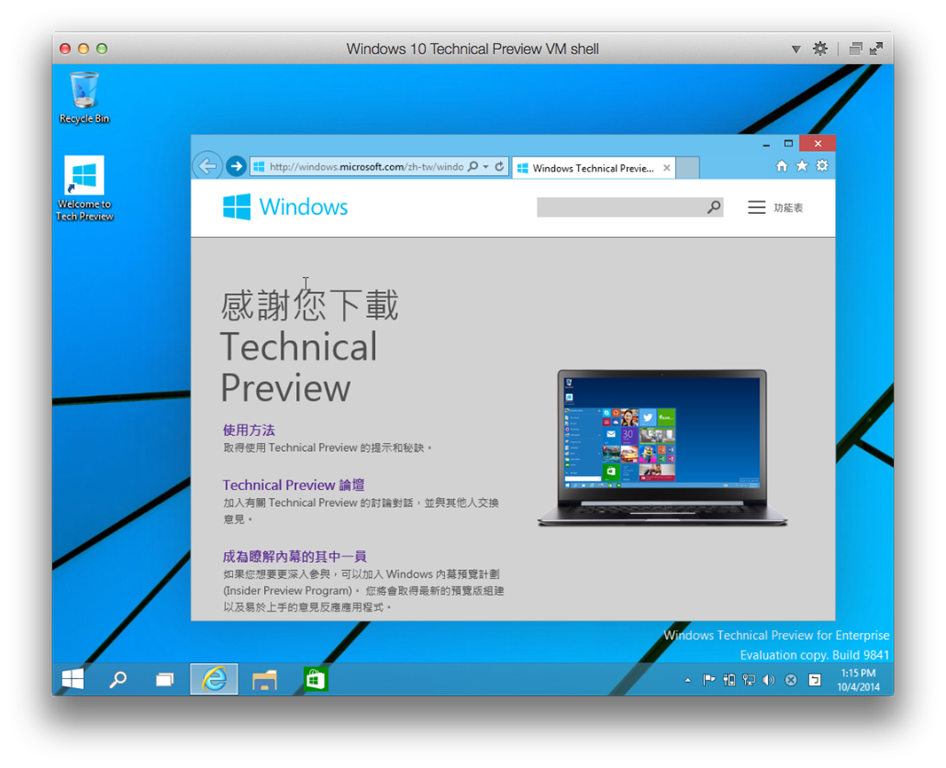Enter VM full screen mode icon
946x768 pixels.
tap(877, 48)
